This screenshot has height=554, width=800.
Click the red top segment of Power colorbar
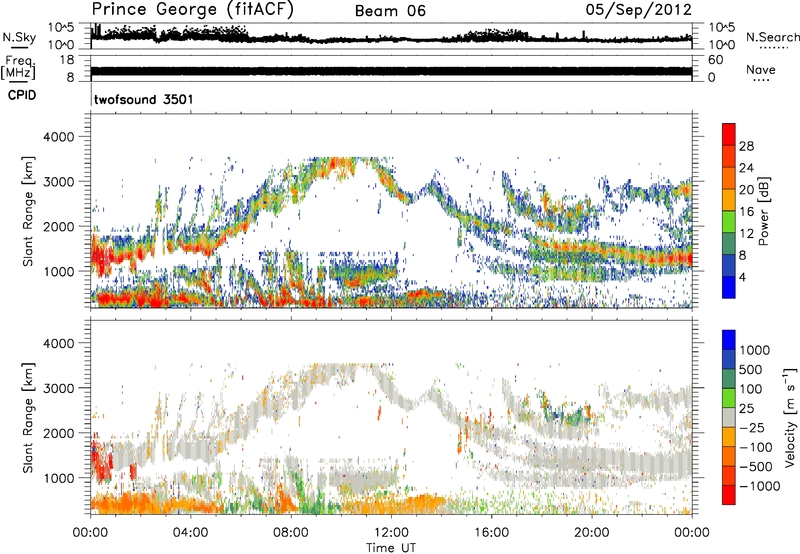point(729,134)
